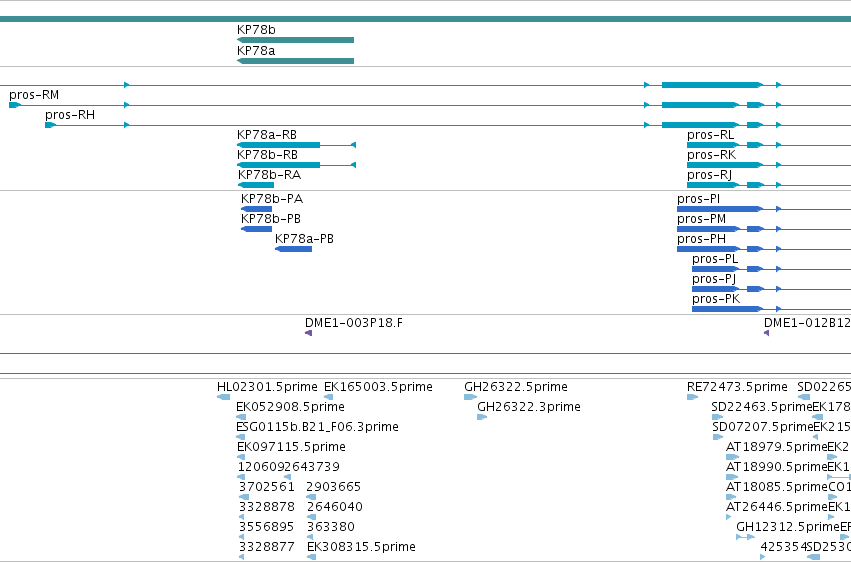Click the 3328878 feature label
851x562 pixels.
coord(266,507)
